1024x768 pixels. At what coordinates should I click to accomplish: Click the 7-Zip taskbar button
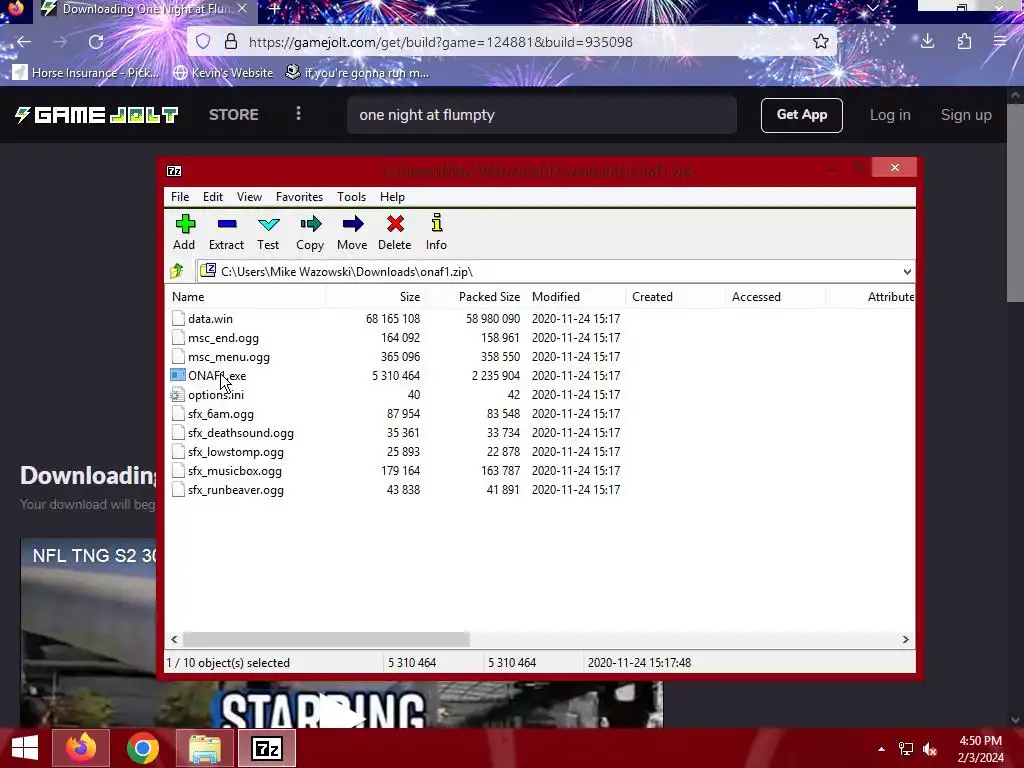coord(266,748)
